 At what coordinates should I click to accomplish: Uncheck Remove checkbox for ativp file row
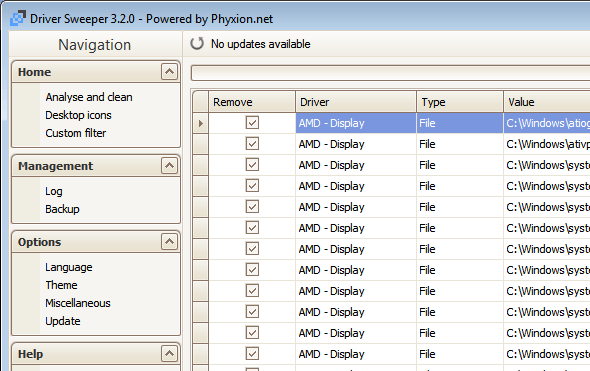click(252, 144)
